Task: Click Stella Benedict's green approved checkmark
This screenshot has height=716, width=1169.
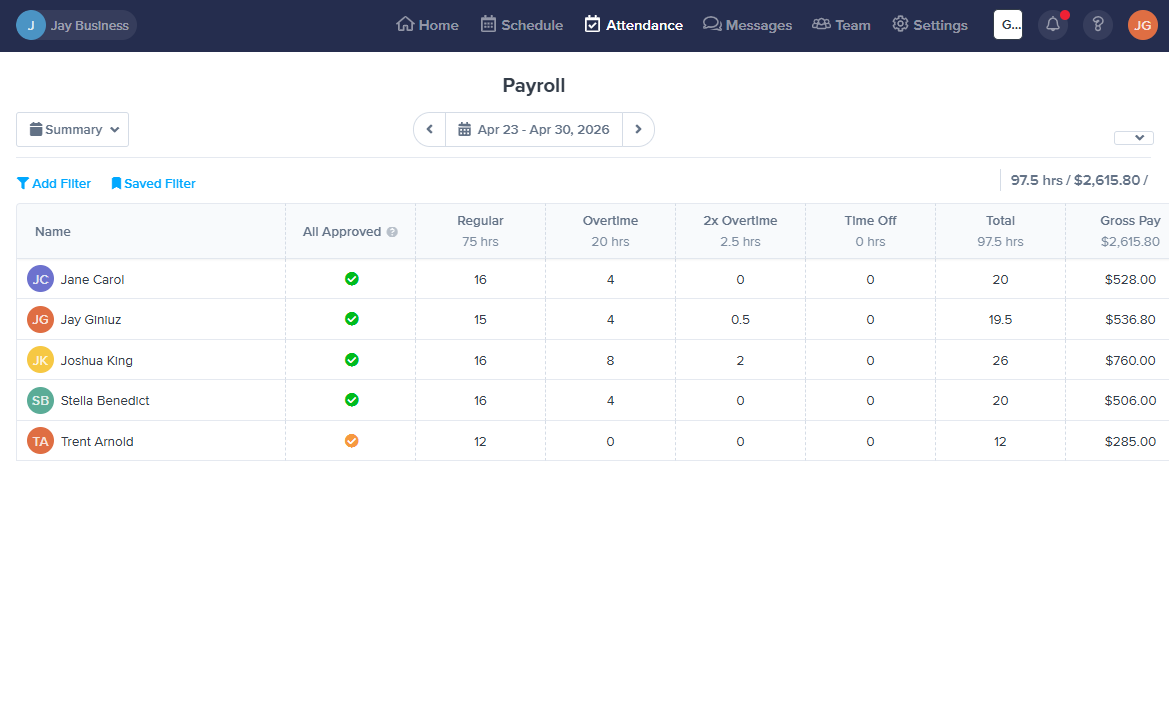Action: [x=352, y=400]
